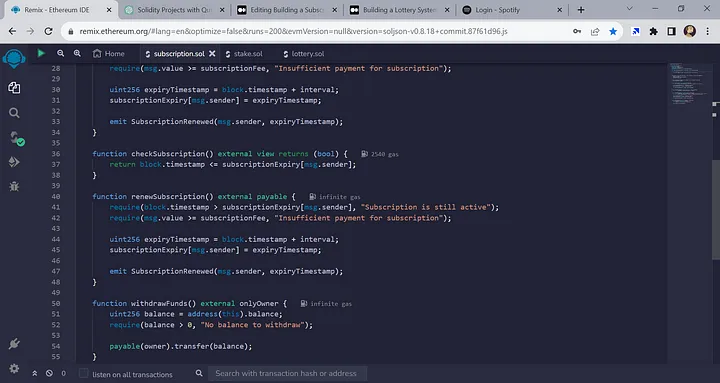Viewport: 720px width, 383px height.
Task: Expand the terminal with double chevron icon
Action: point(34,373)
